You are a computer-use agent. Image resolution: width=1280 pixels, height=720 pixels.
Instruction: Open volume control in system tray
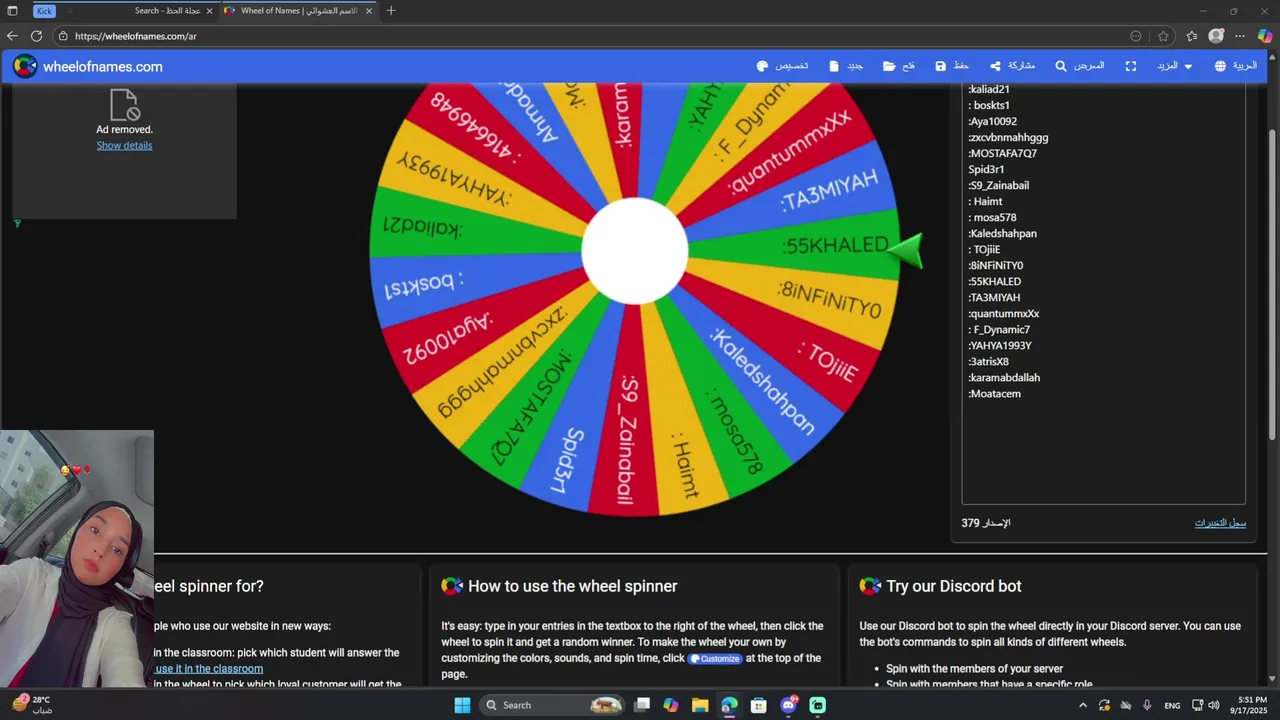click(1214, 705)
